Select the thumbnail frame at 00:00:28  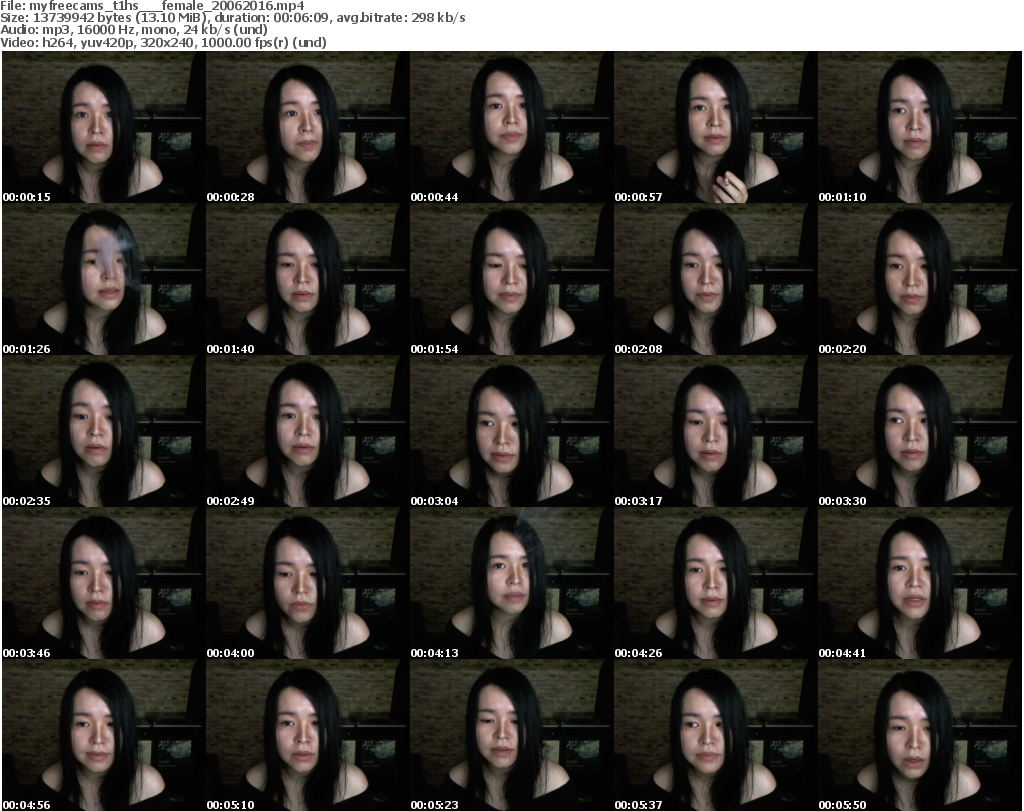(308, 127)
